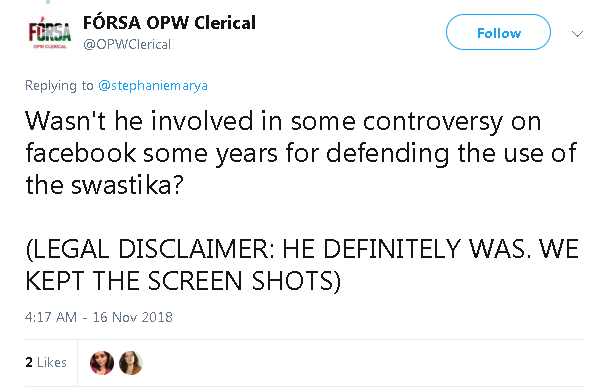The height and width of the screenshot is (387, 616).
Task: Click the word 'Likes' beside the count
Action: [52, 362]
